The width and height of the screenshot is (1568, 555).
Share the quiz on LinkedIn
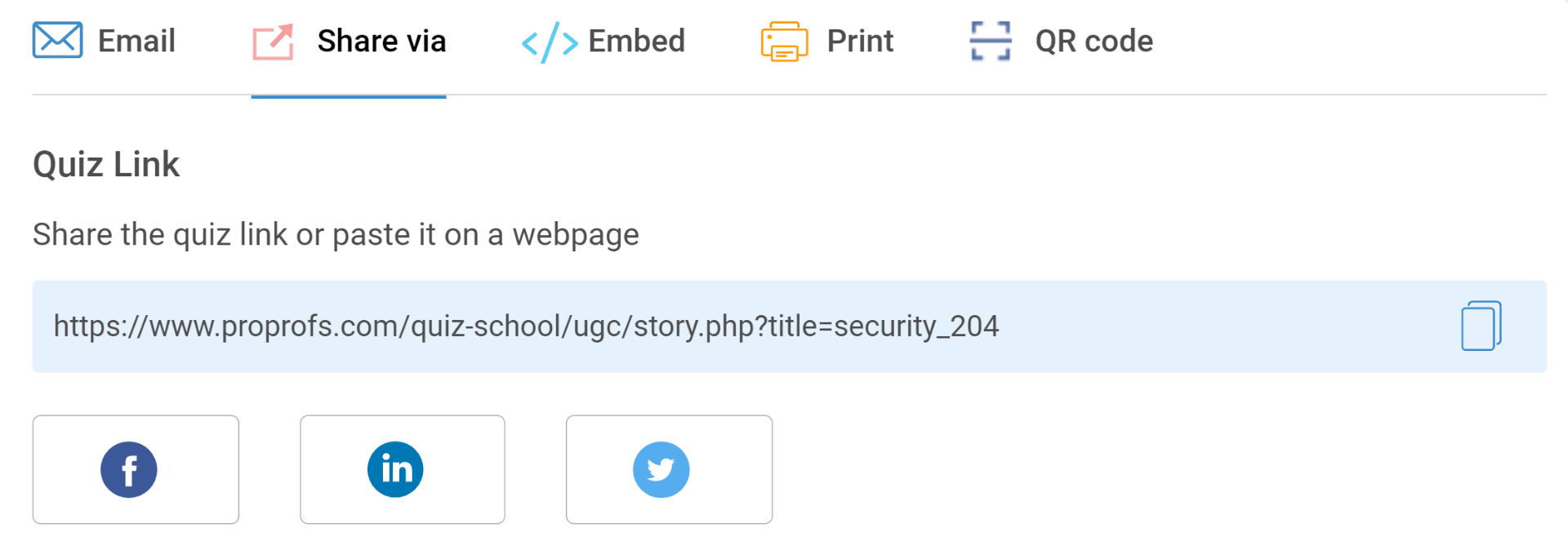[395, 469]
